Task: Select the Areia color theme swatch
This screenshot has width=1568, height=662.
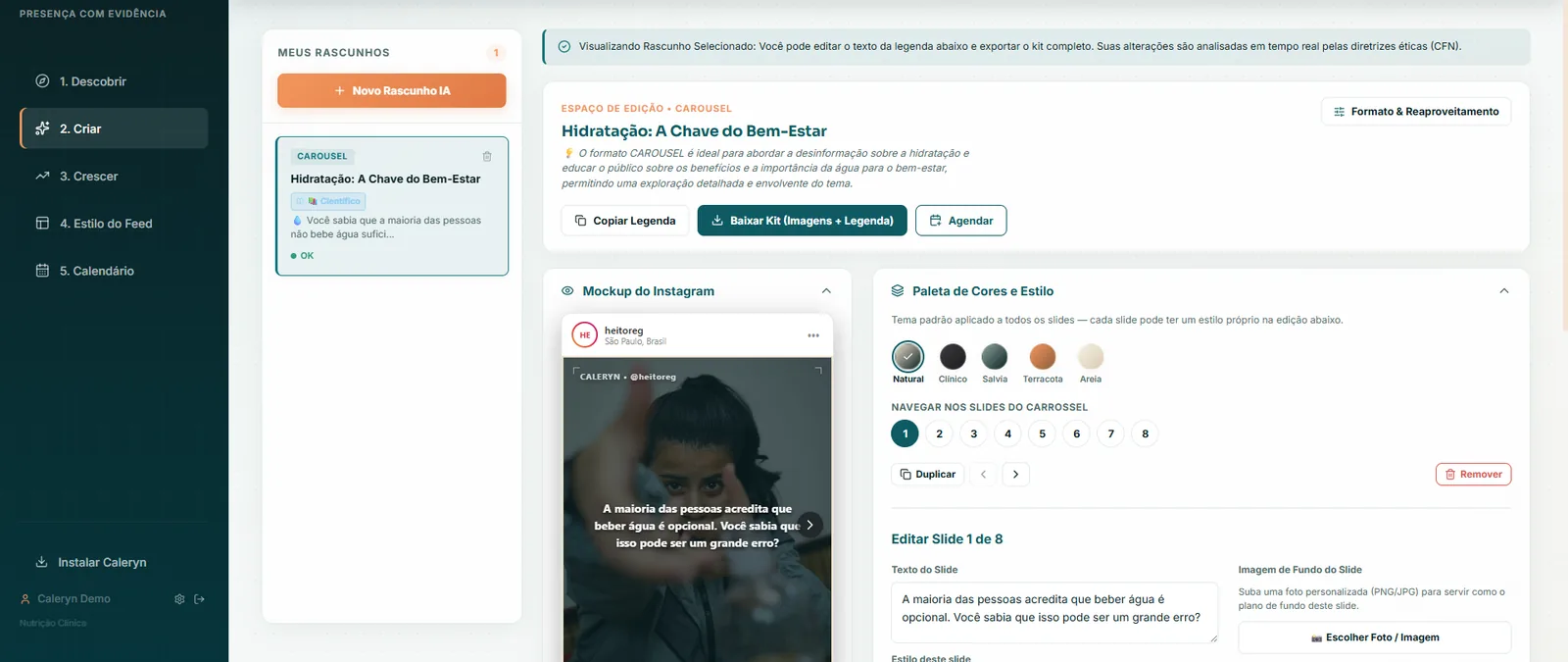Action: (1091, 356)
